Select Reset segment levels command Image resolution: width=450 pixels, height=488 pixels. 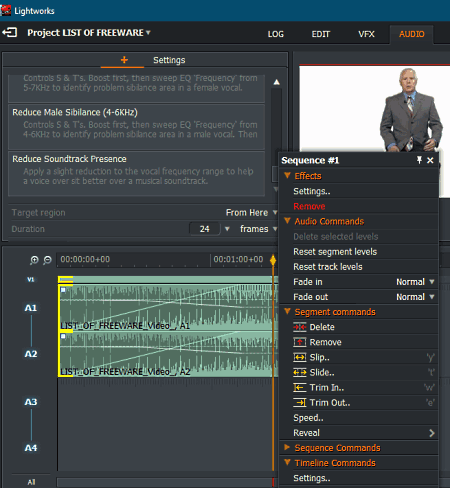point(335,252)
